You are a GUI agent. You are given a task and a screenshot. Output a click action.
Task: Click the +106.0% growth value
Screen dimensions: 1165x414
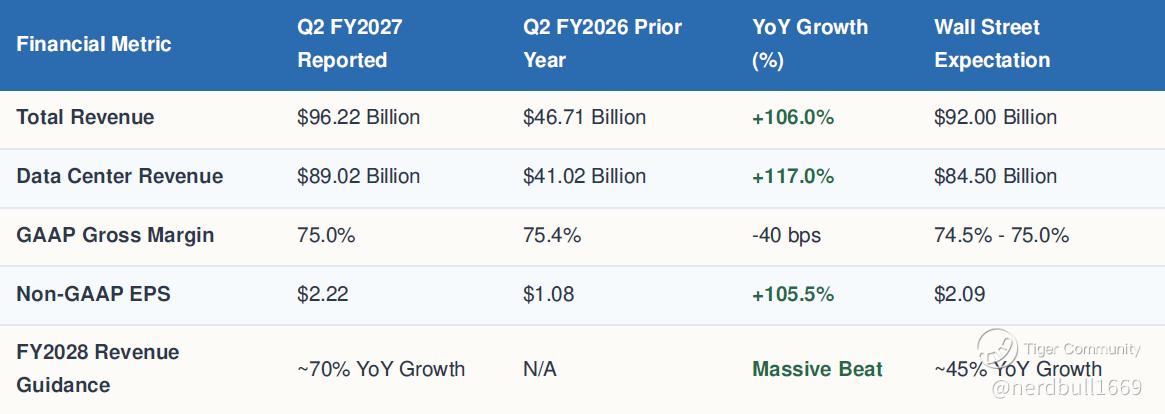pos(793,117)
